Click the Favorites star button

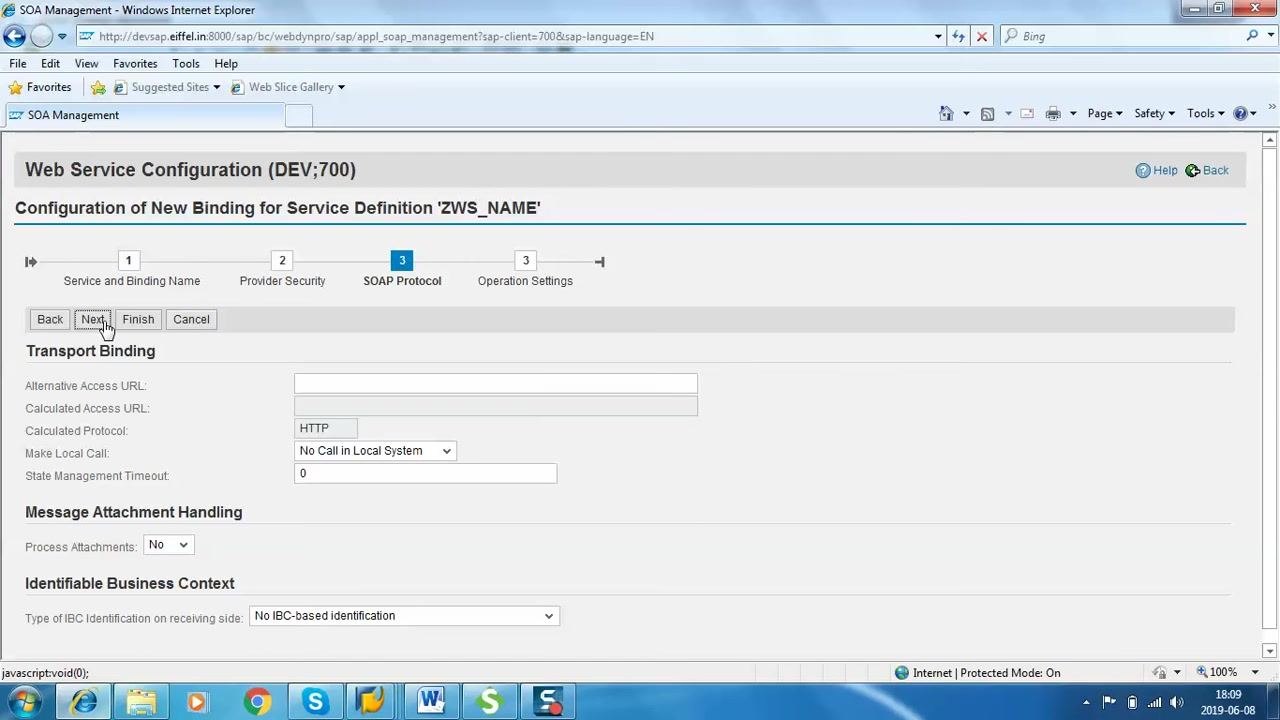[x=40, y=87]
